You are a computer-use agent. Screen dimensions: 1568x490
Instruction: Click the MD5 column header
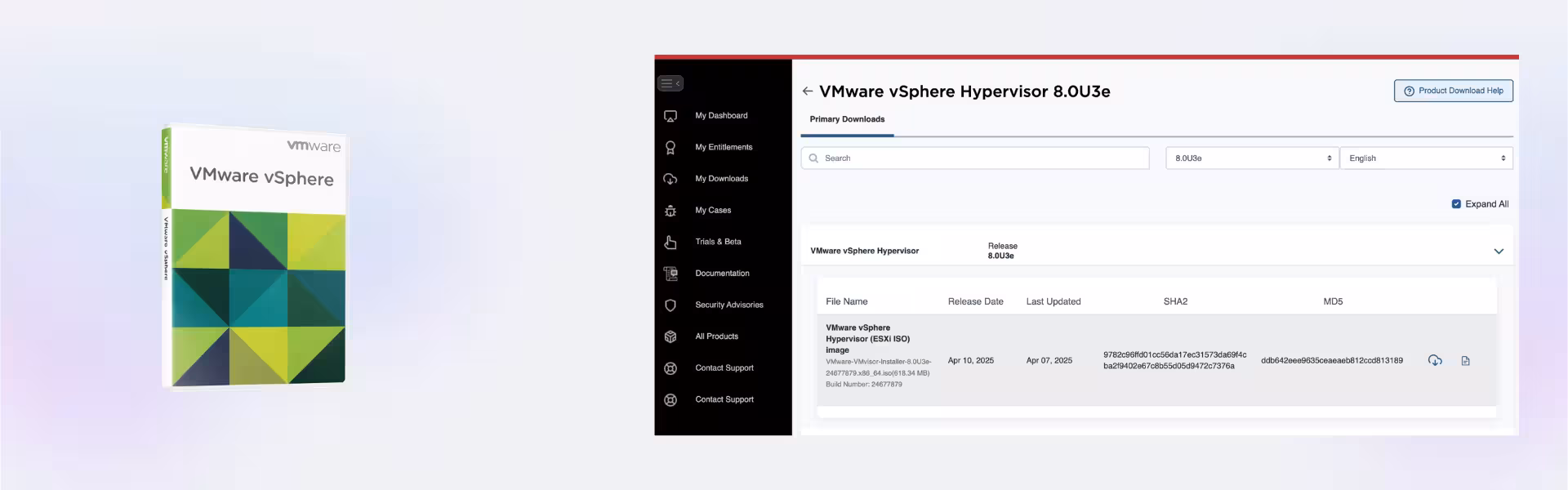click(1333, 301)
